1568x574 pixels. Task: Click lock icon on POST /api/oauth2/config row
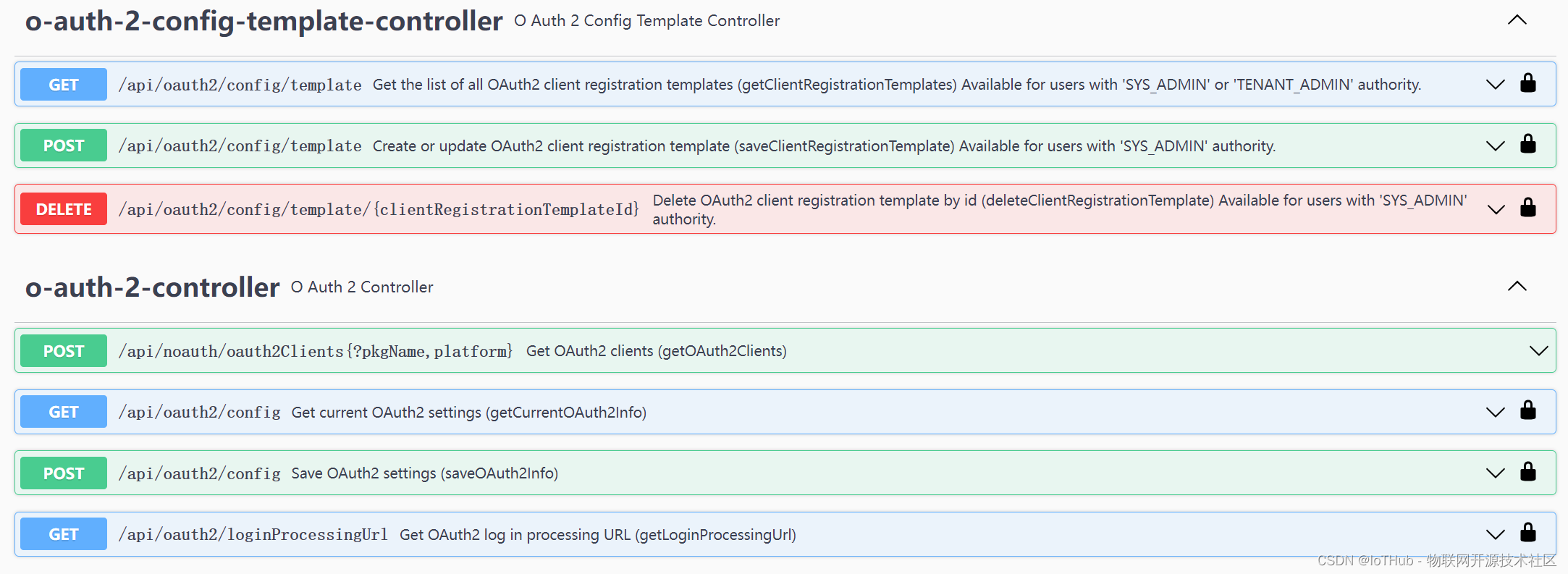click(1528, 472)
